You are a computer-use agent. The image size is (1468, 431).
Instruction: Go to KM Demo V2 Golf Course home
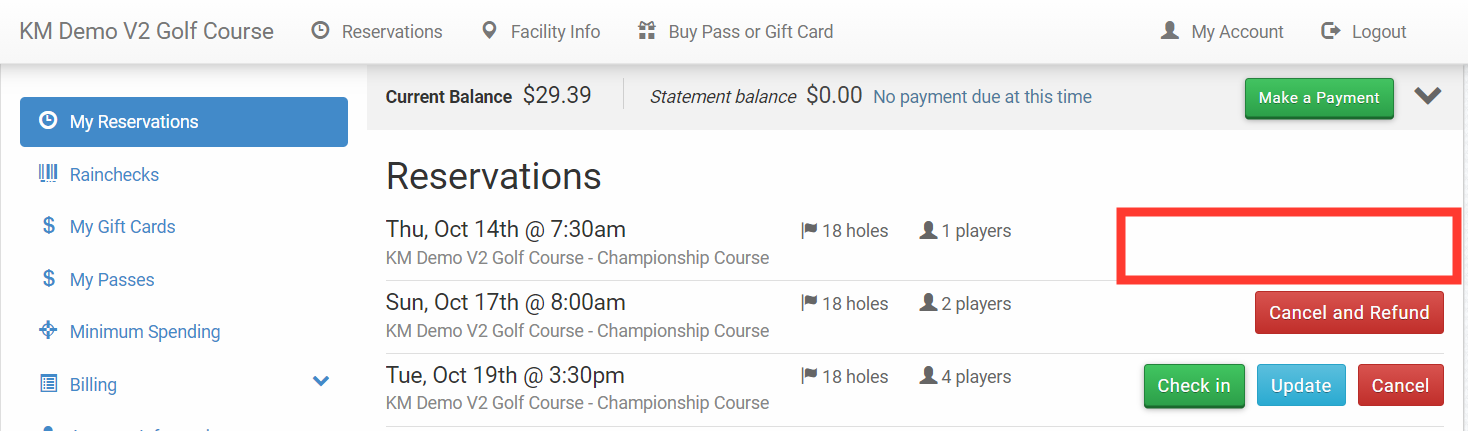point(146,31)
